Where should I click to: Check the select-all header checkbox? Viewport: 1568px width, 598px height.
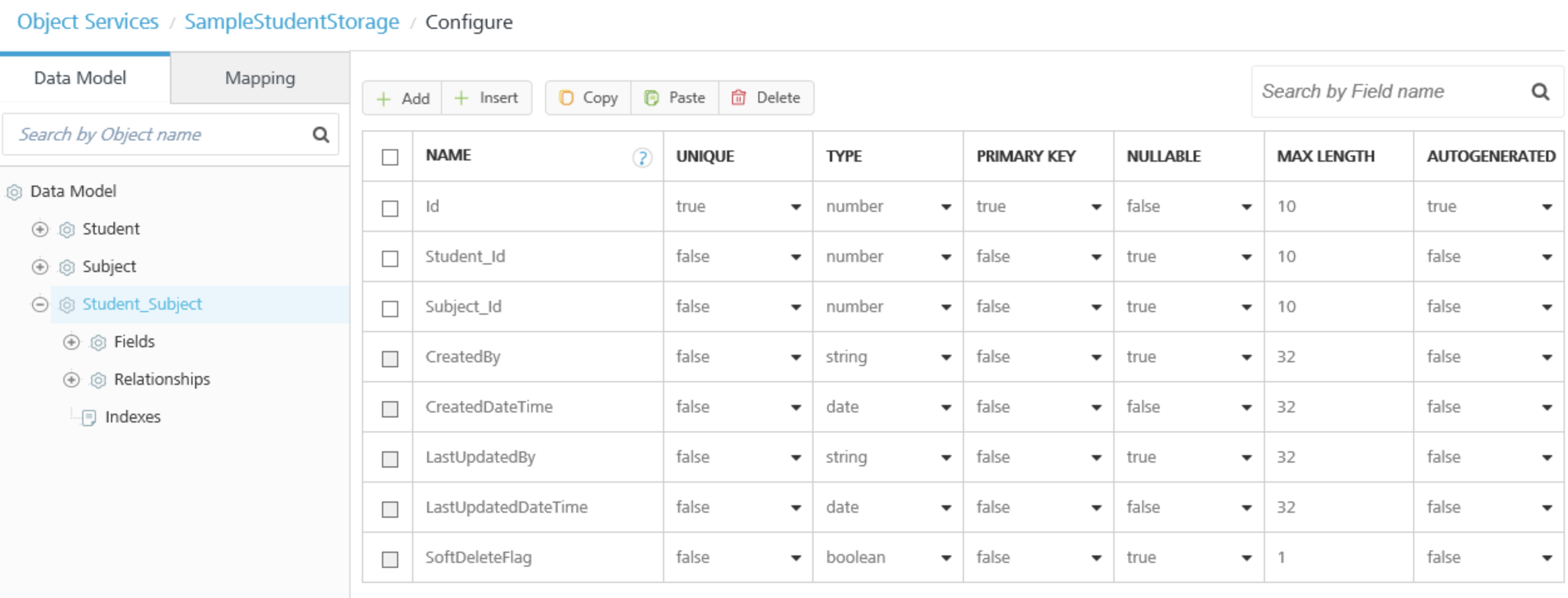click(x=390, y=157)
